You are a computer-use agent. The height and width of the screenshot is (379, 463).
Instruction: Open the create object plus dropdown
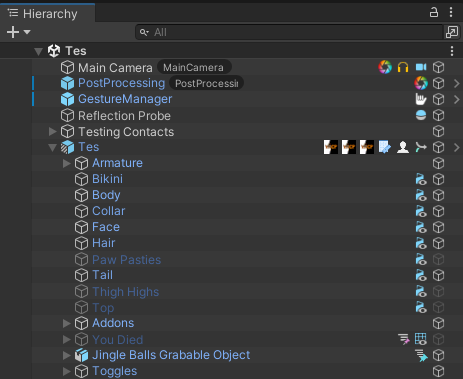(x=18, y=32)
